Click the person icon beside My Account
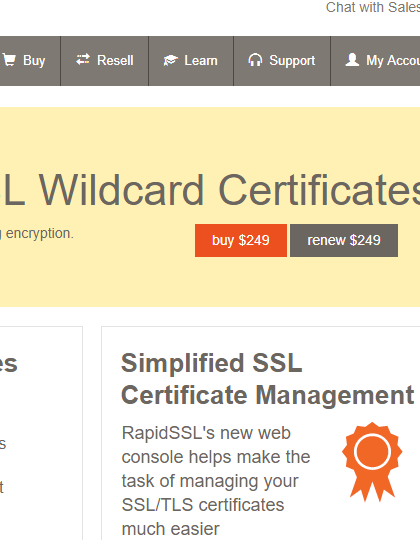Screen dimensions: 420x540 pyautogui.click(x=352, y=60)
